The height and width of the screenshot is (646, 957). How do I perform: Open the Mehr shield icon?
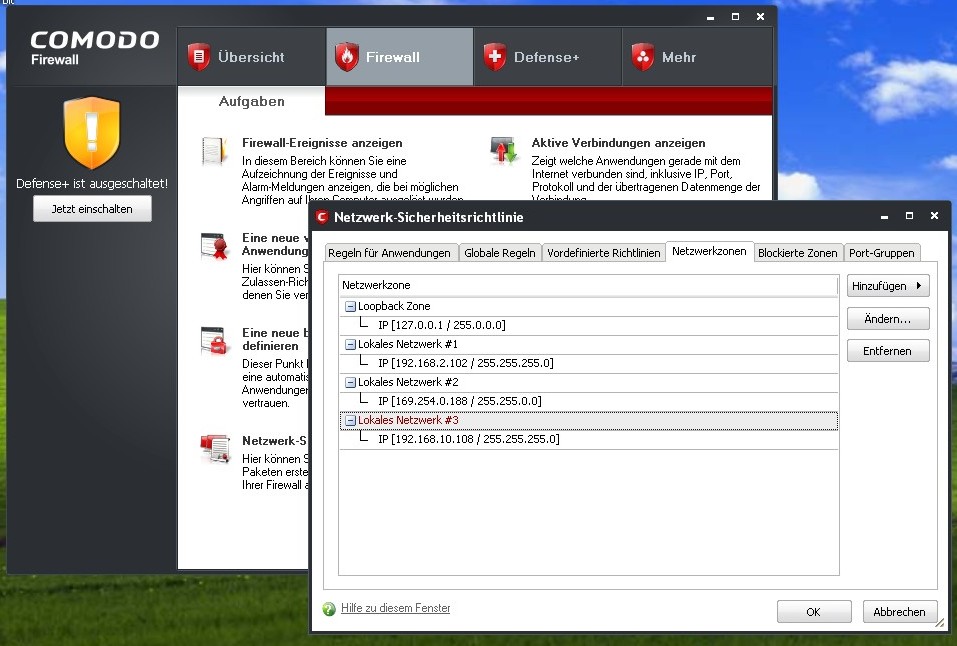pos(643,57)
